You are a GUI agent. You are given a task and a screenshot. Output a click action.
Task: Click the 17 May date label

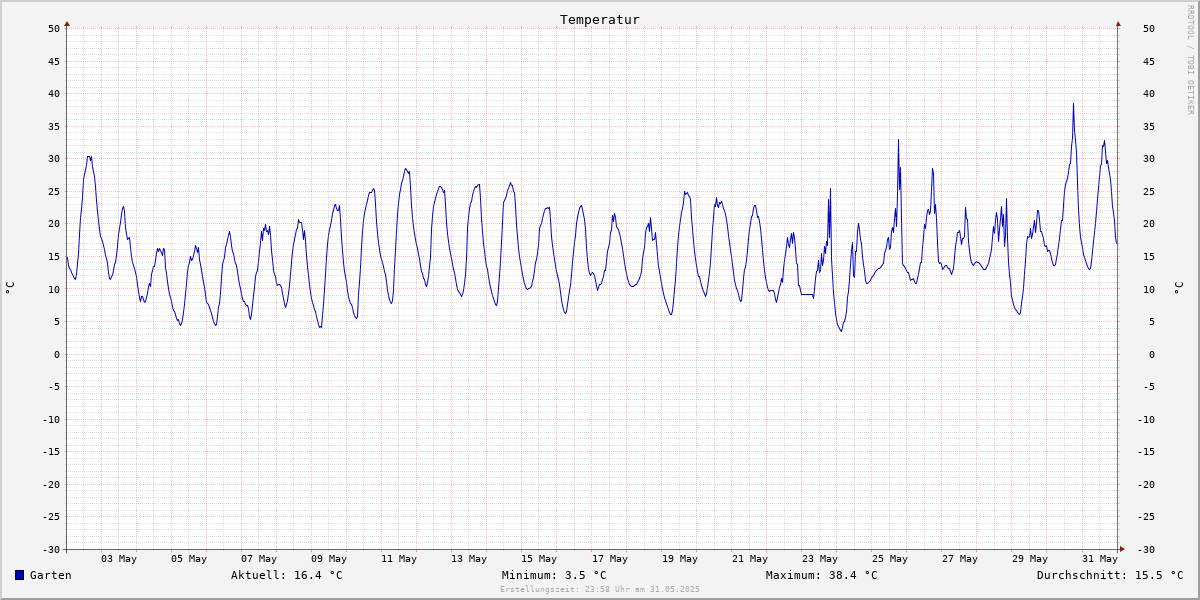click(610, 558)
